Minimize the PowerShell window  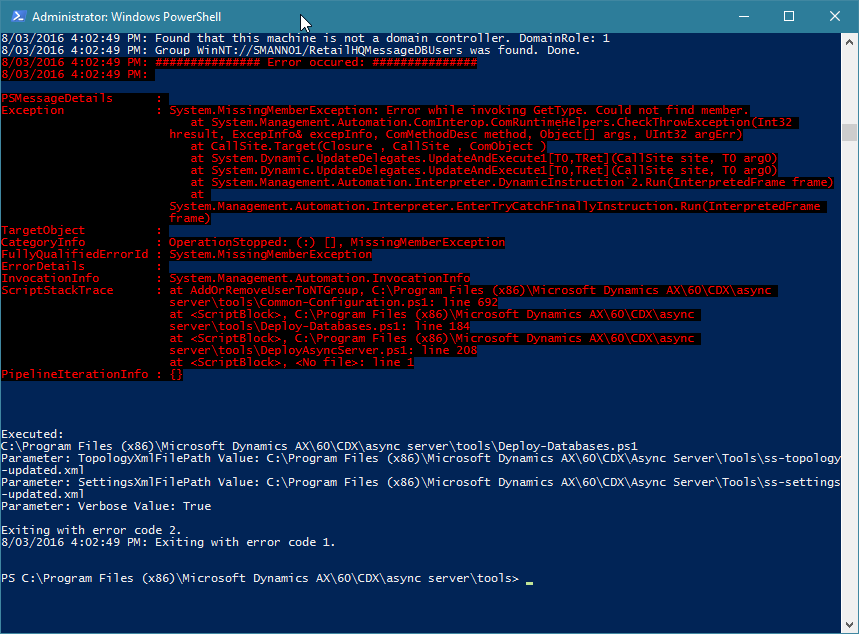pyautogui.click(x=744, y=16)
